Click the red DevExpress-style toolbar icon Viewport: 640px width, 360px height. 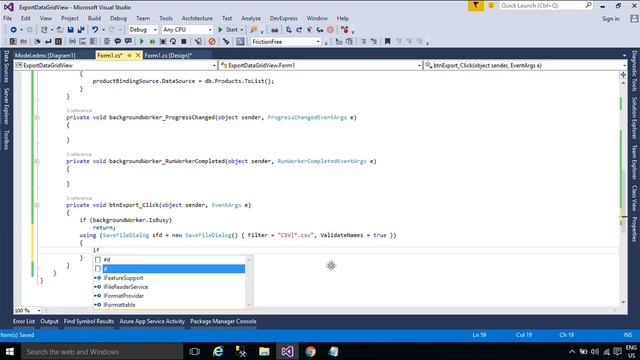pyautogui.click(x=345, y=30)
